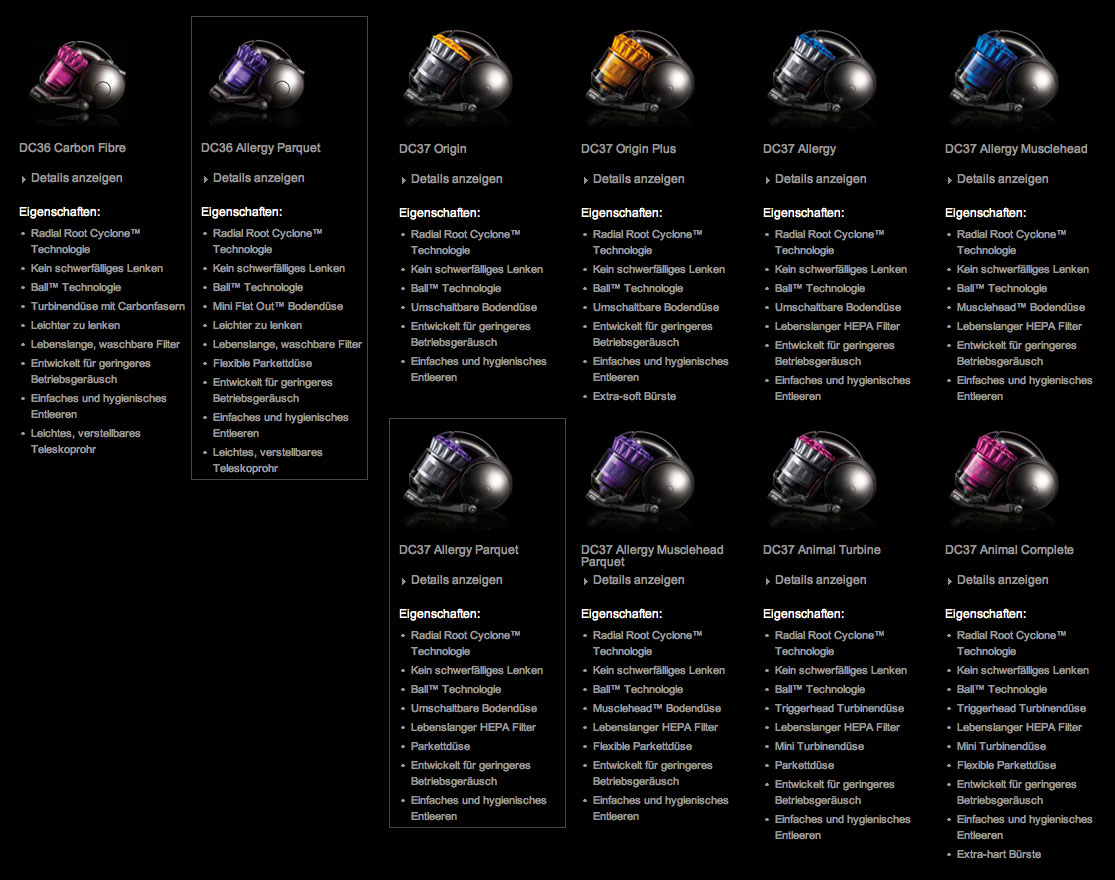Viewport: 1115px width, 880px height.
Task: Select the DC37 Animal Turbine title
Action: (x=822, y=550)
